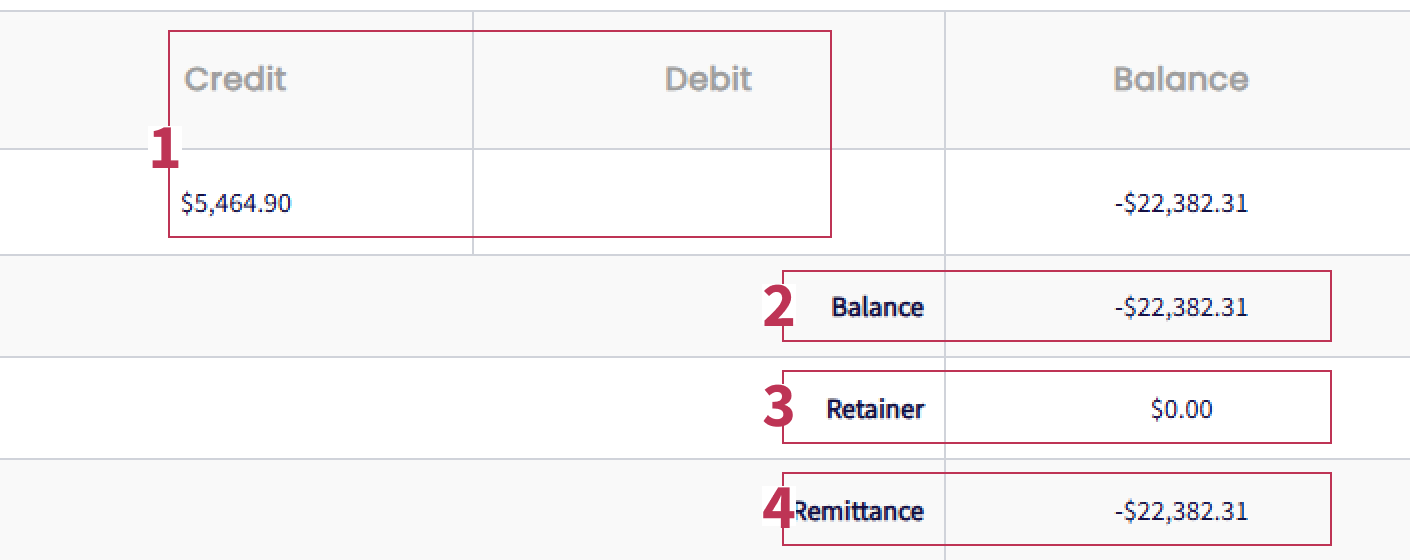The width and height of the screenshot is (1410, 560).
Task: Click the empty Debit cell in the transaction row
Action: click(708, 203)
